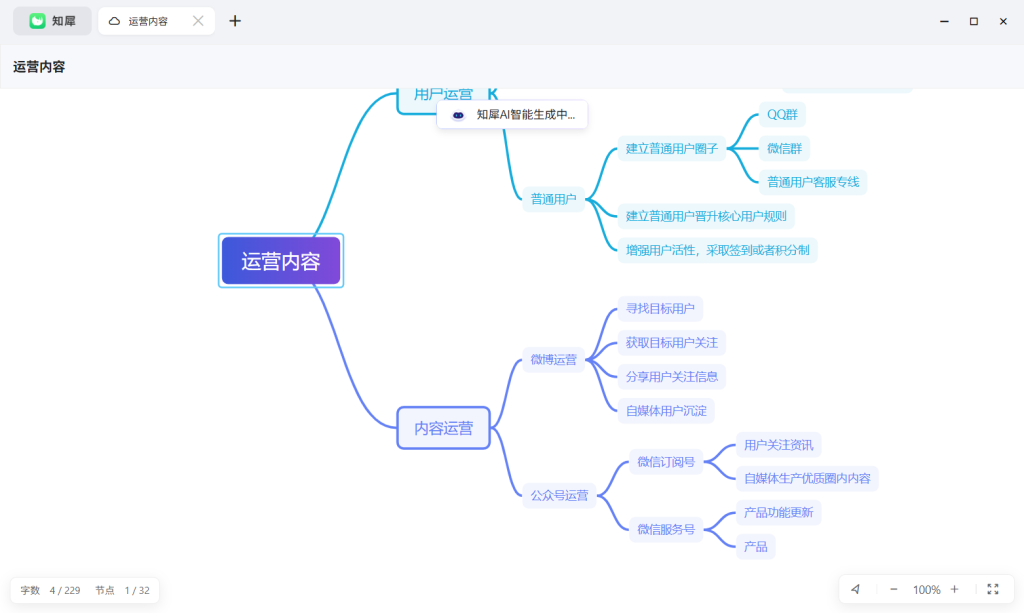The image size is (1024, 613).
Task: Select the 用户关注资讯 node
Action: click(778, 445)
